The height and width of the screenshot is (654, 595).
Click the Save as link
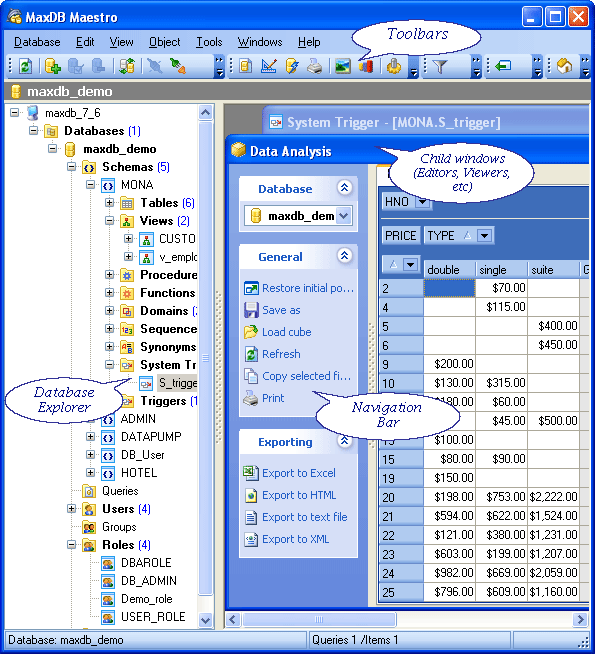tap(281, 310)
